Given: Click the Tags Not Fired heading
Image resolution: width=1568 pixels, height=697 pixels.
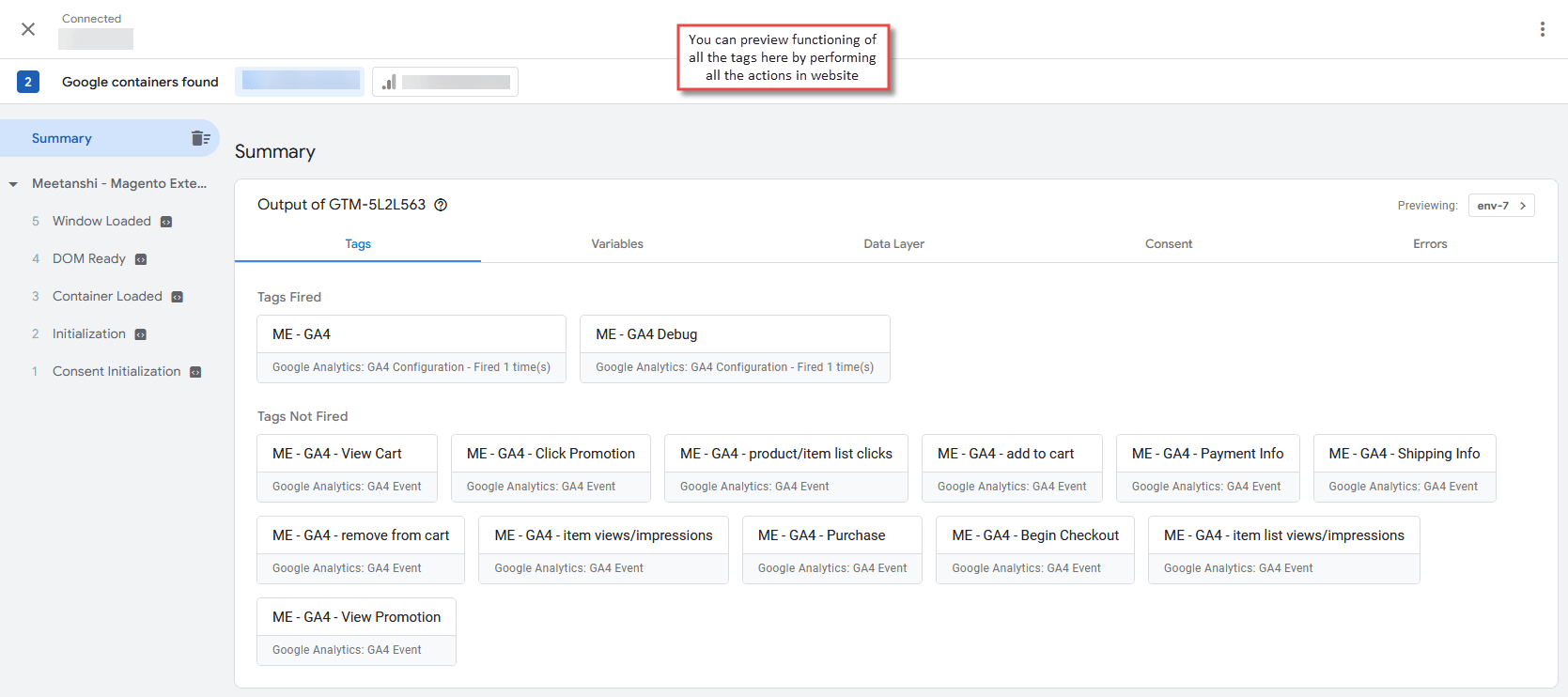Looking at the screenshot, I should pos(303,416).
